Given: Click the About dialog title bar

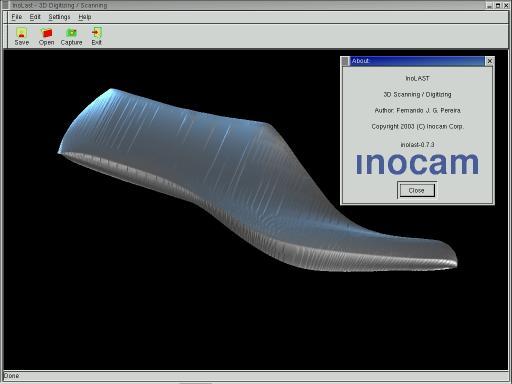Looking at the screenshot, I should [417, 61].
